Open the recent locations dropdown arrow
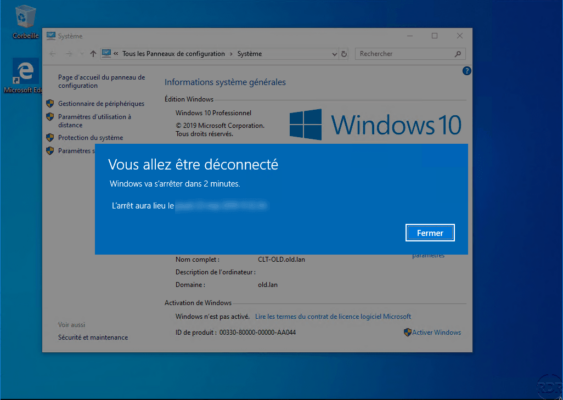563x400 pixels. pyautogui.click(x=82, y=54)
